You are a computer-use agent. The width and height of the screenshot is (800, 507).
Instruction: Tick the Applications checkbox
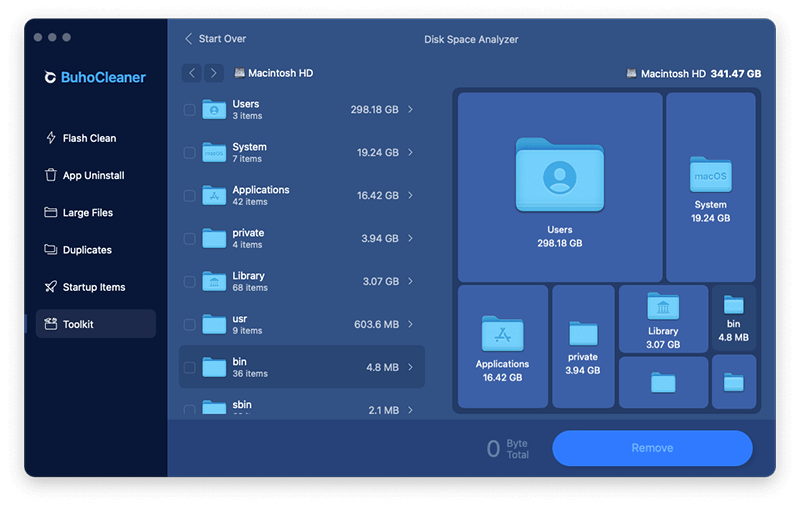coord(189,195)
